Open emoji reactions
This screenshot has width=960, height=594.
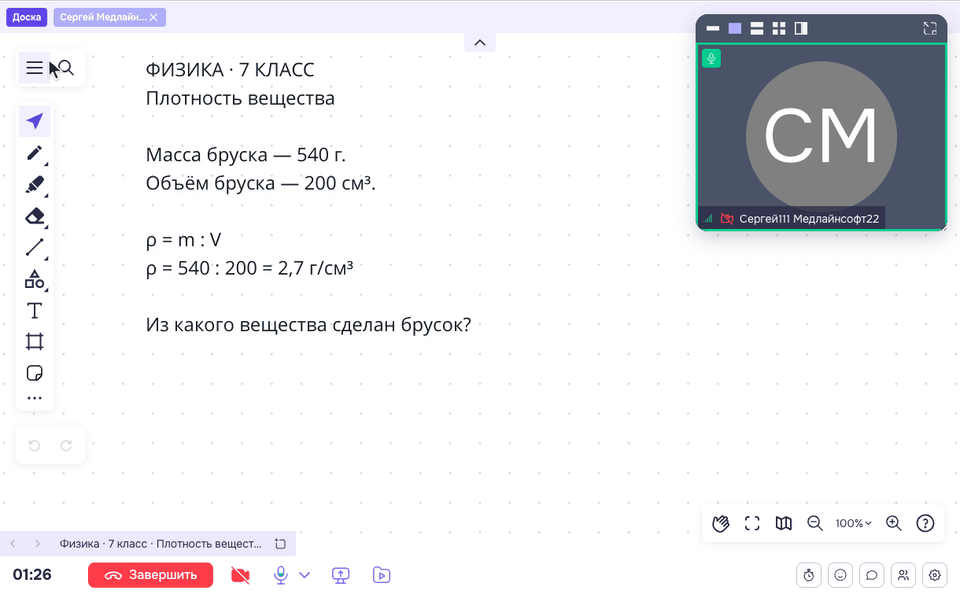coord(841,576)
